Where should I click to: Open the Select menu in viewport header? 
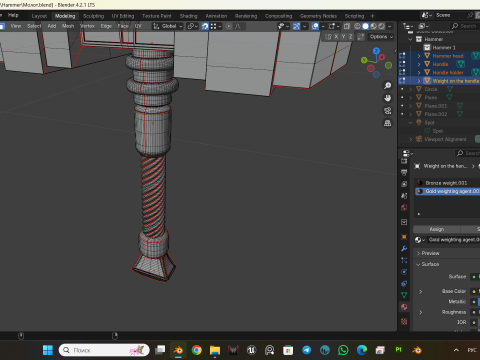(34, 26)
